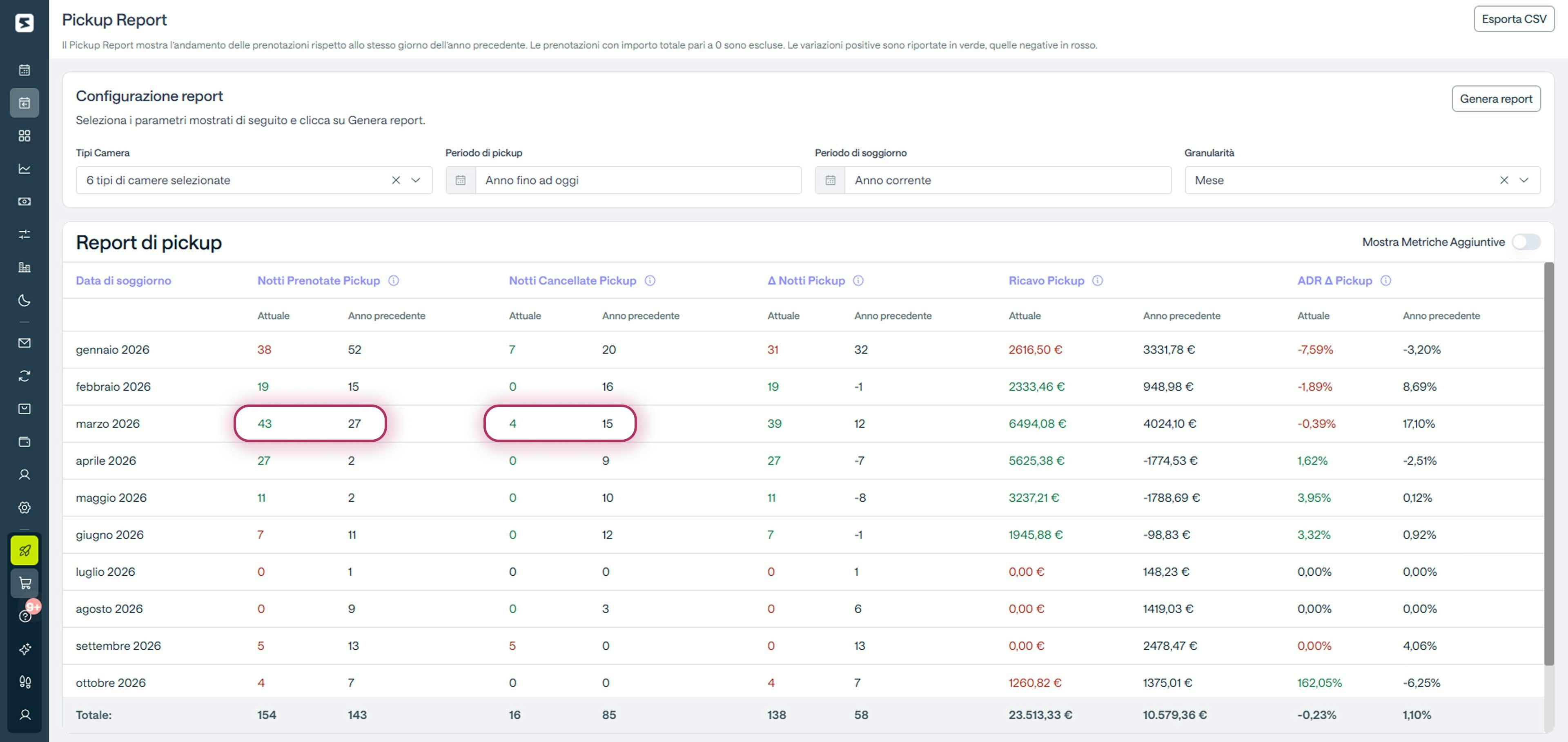Click the messages envelope icon
The width and height of the screenshot is (1568, 742).
click(24, 342)
